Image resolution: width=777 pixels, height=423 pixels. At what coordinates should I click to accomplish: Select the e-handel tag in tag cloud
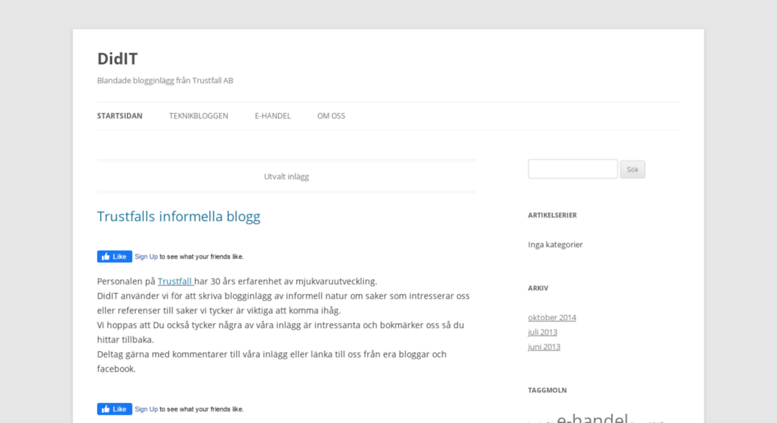[592, 418]
